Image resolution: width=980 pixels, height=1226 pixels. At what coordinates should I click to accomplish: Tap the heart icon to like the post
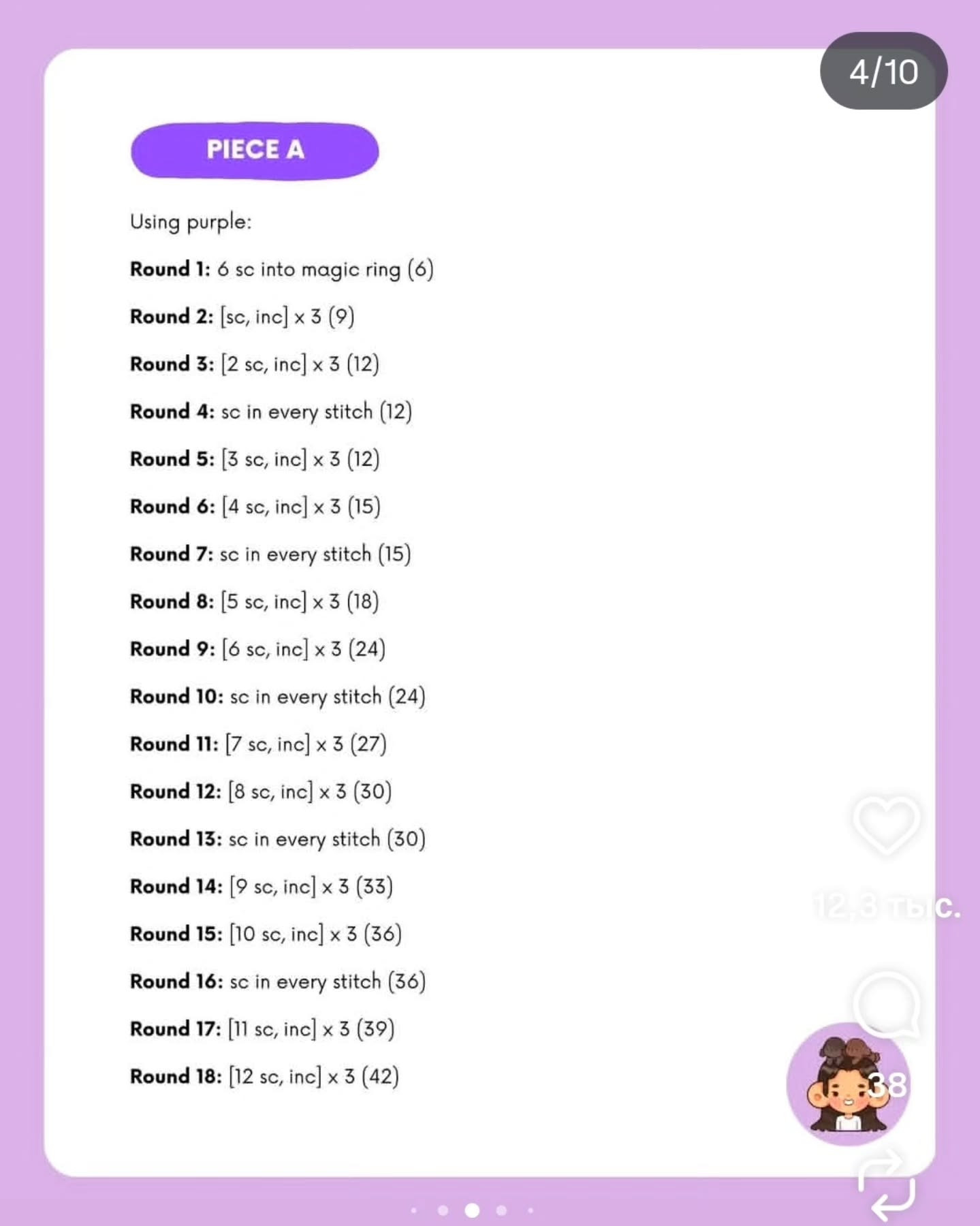[x=886, y=824]
